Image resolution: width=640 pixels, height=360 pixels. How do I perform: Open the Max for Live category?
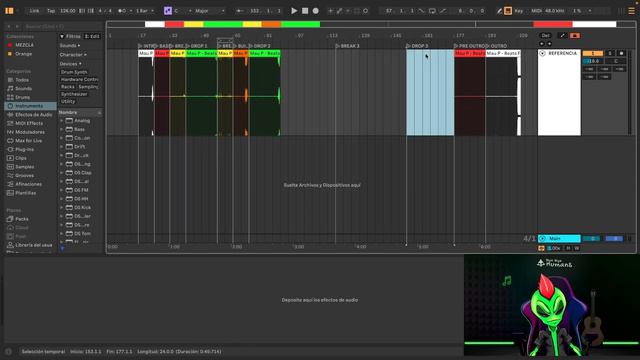(x=29, y=140)
